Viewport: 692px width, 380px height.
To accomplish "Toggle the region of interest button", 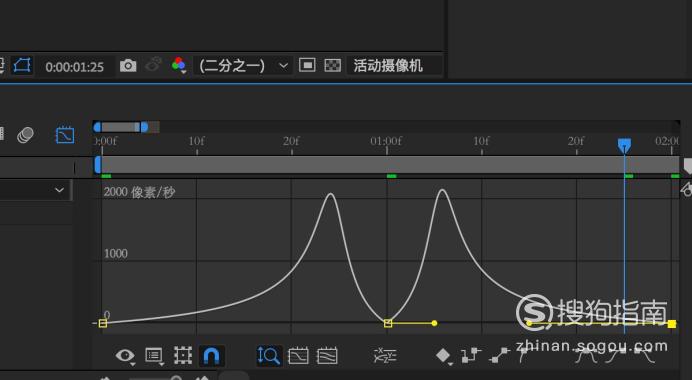I will [x=307, y=65].
